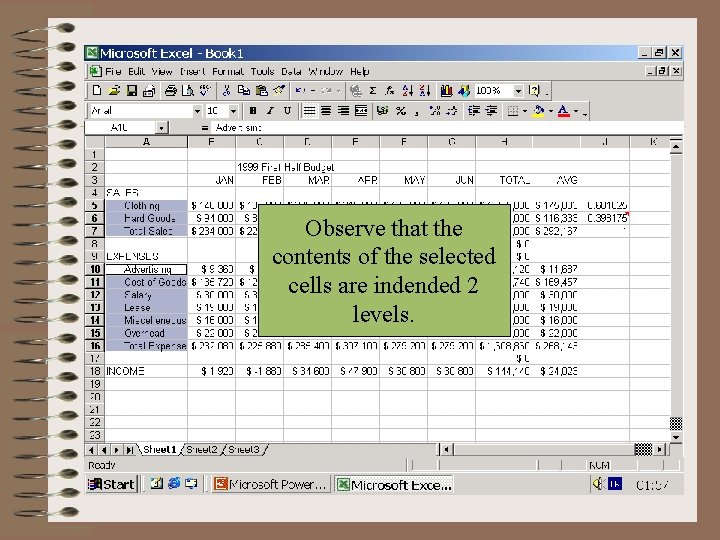Click vertical scrollbar down arrow
This screenshot has width=720, height=540.
pyautogui.click(x=676, y=437)
